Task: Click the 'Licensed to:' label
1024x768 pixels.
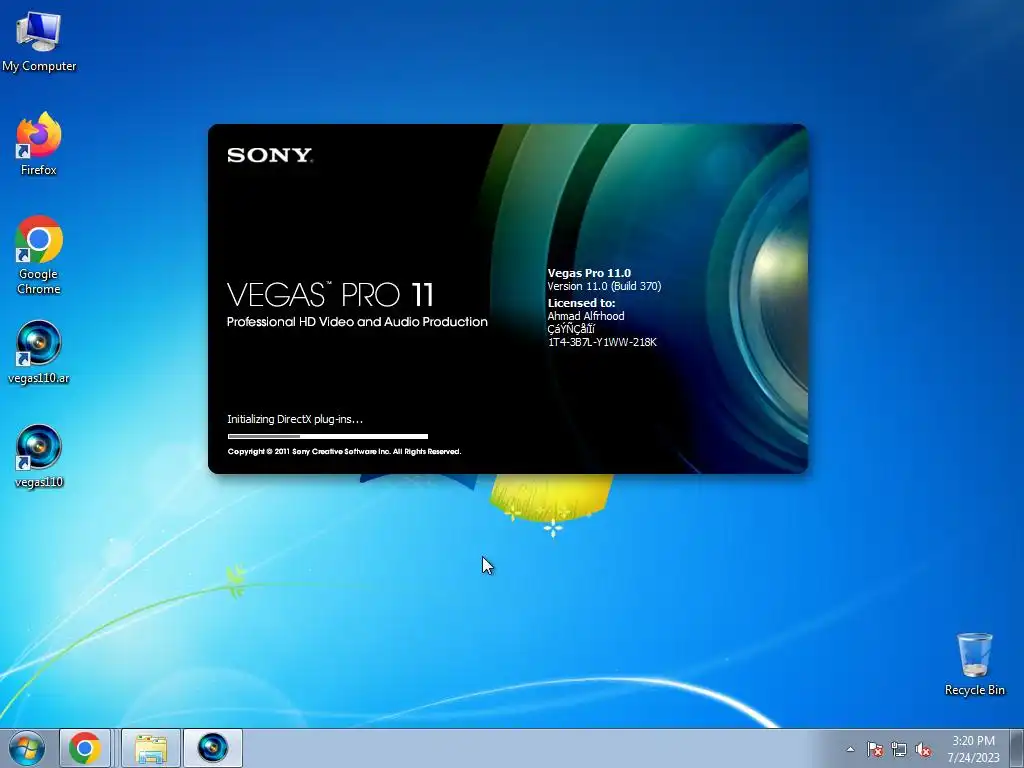Action: pos(581,303)
